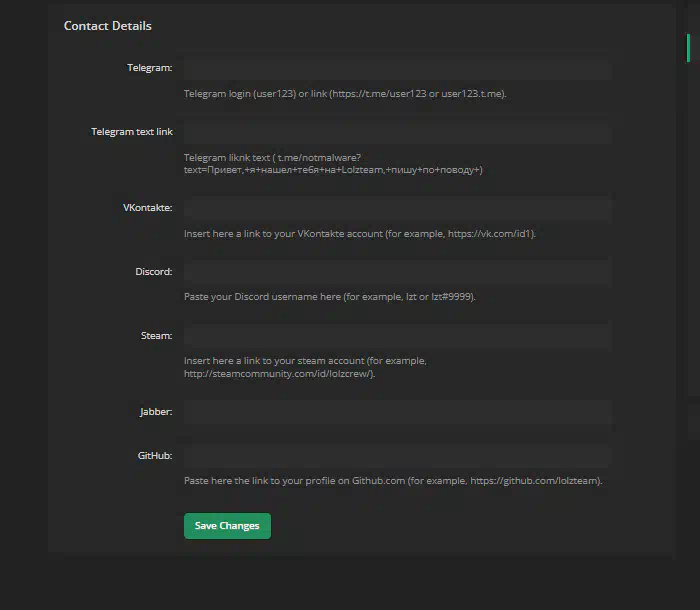This screenshot has width=700, height=610.
Task: Click the Save Changes button
Action: click(227, 526)
